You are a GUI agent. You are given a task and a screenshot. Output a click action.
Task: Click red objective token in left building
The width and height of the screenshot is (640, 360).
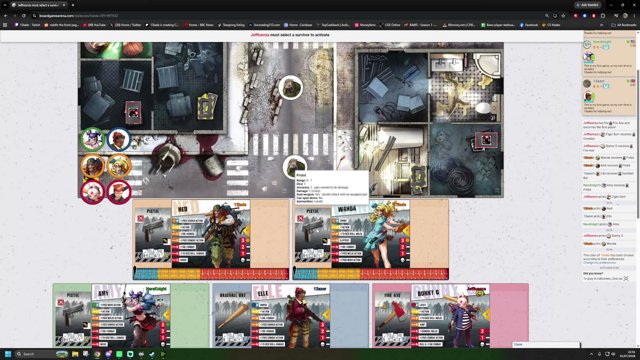click(133, 112)
